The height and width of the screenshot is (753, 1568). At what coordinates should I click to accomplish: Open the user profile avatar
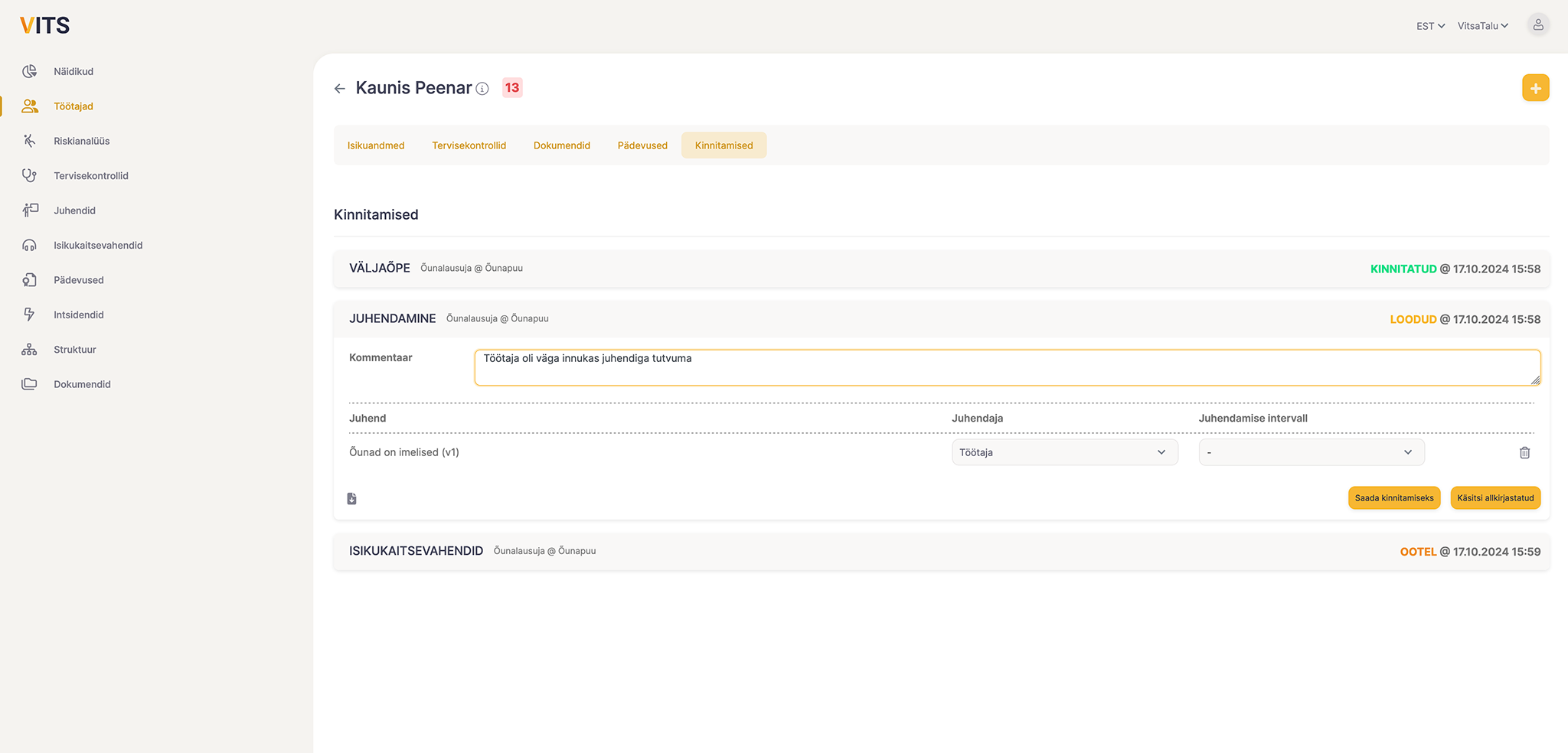1537,25
